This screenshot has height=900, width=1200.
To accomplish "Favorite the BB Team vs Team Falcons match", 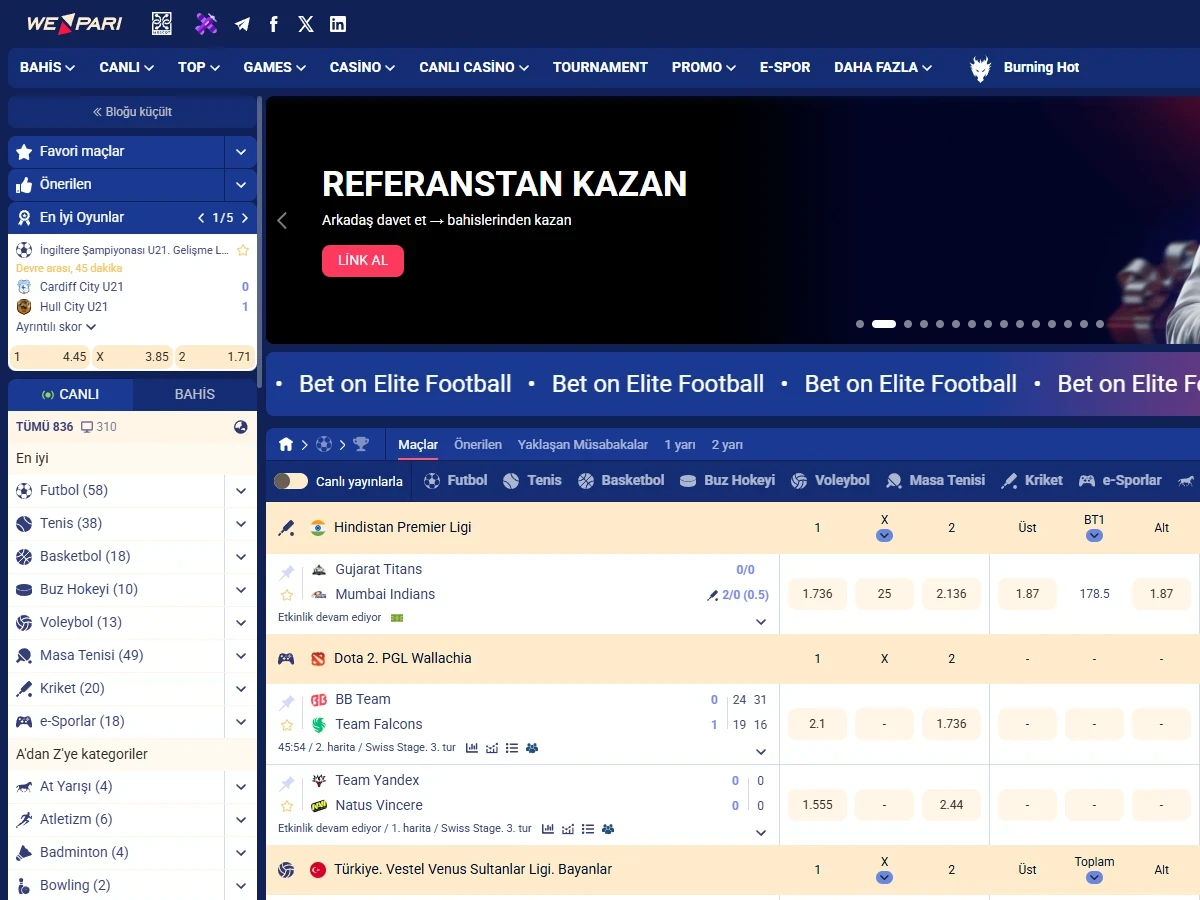I will (x=287, y=725).
